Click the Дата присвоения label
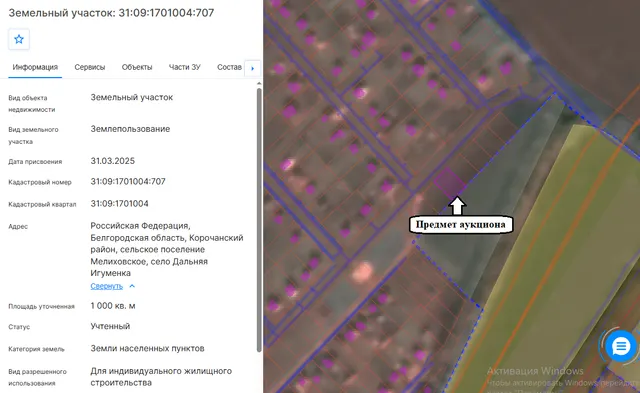Viewport: 640px width, 393px height. coord(36,162)
